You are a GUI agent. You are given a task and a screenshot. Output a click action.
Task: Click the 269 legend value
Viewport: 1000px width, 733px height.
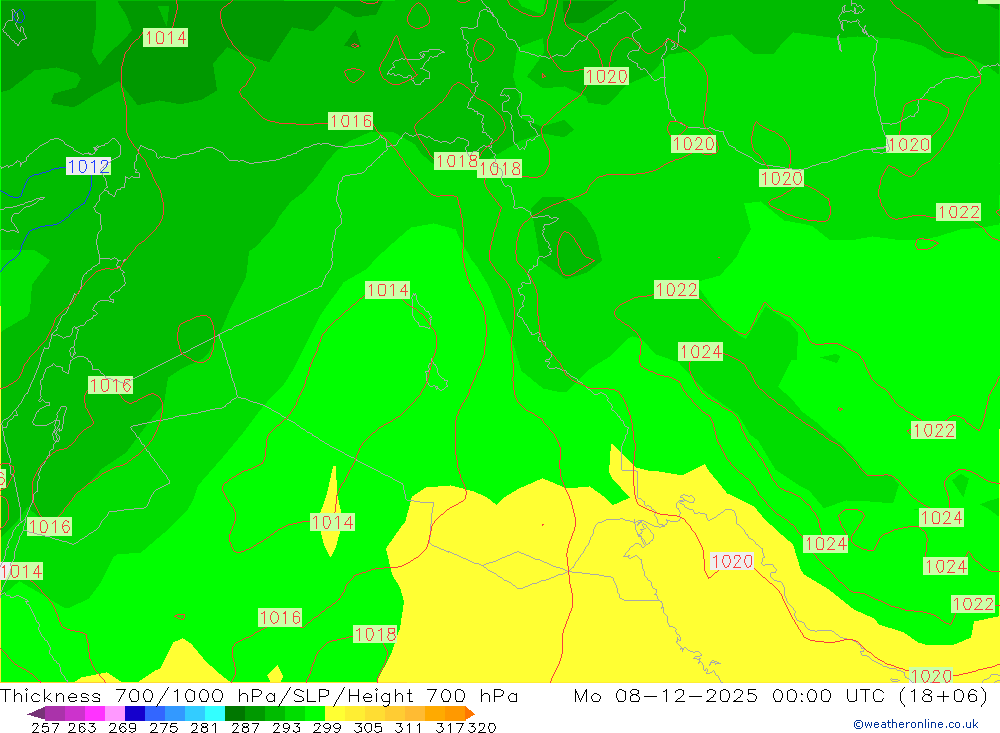pos(122,727)
